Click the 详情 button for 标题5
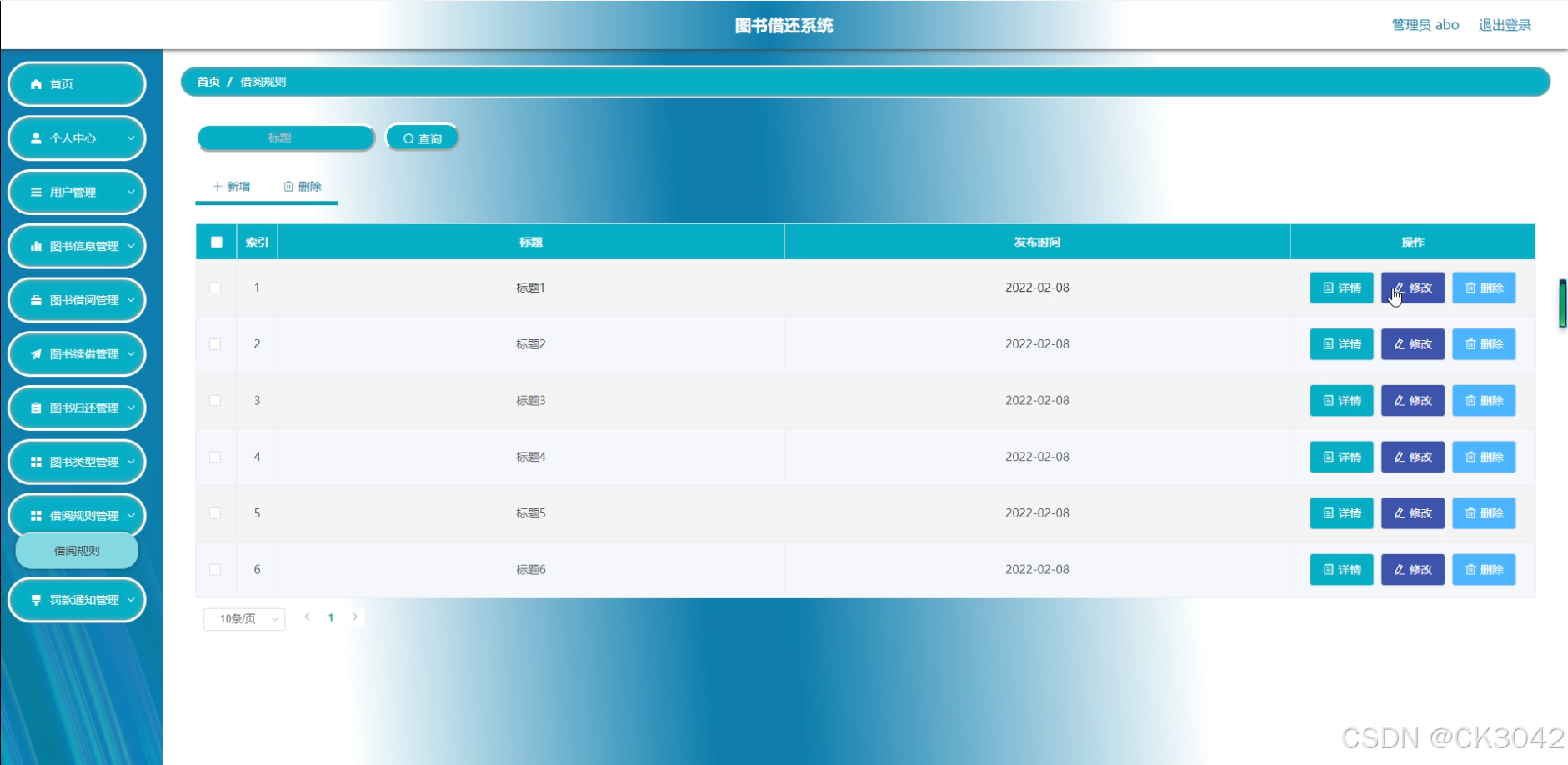 [x=1342, y=513]
